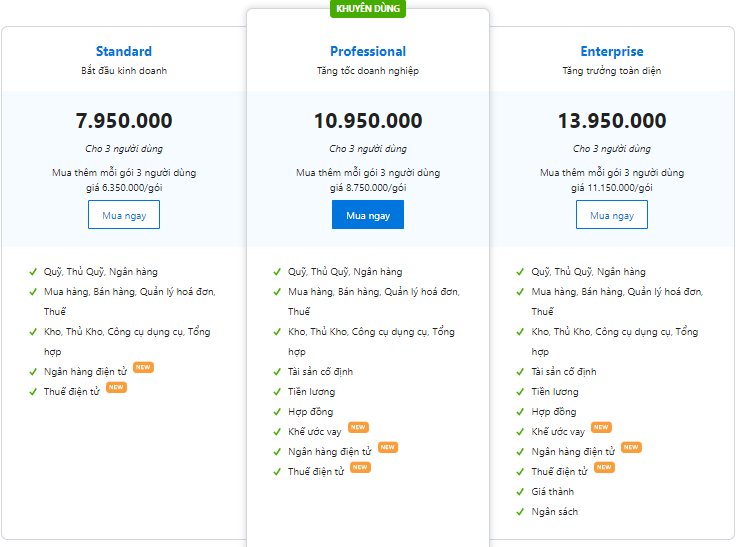The width and height of the screenshot is (741, 547).
Task: Click 'Cho 3 người dùng' under Enterprise price
Action: (612, 148)
